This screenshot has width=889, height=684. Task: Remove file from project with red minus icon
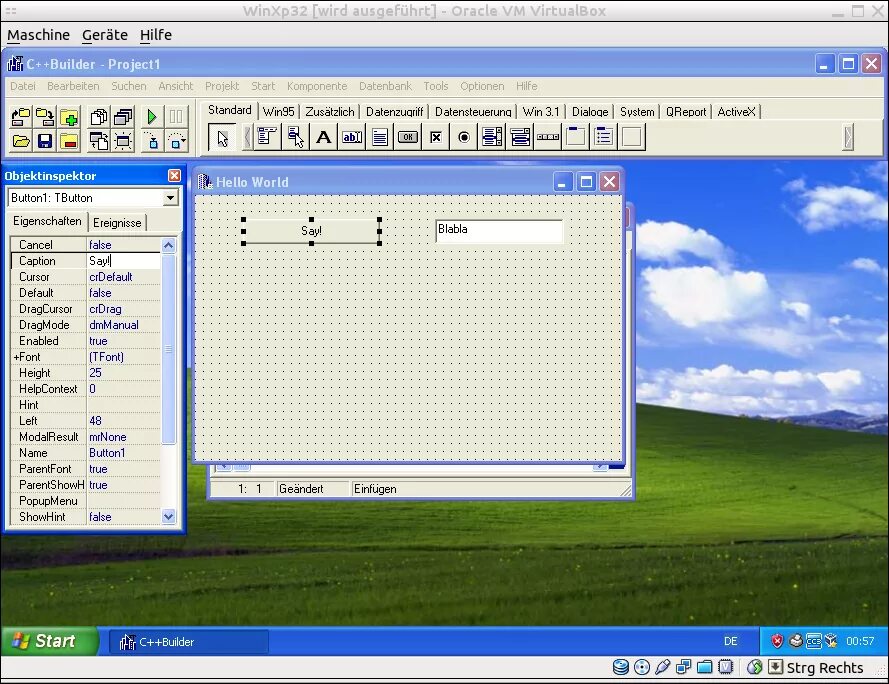(69, 141)
